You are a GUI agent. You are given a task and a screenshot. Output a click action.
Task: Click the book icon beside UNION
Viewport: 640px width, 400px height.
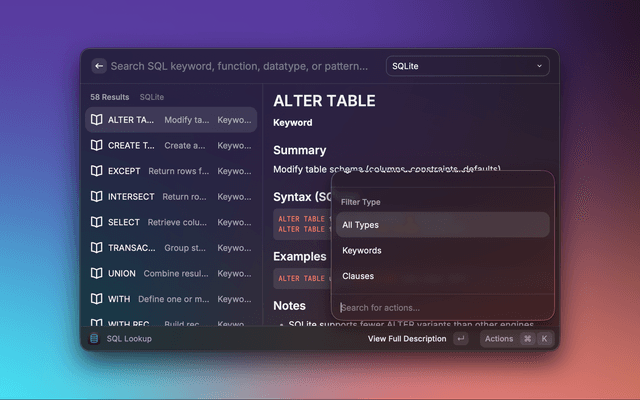click(x=97, y=273)
